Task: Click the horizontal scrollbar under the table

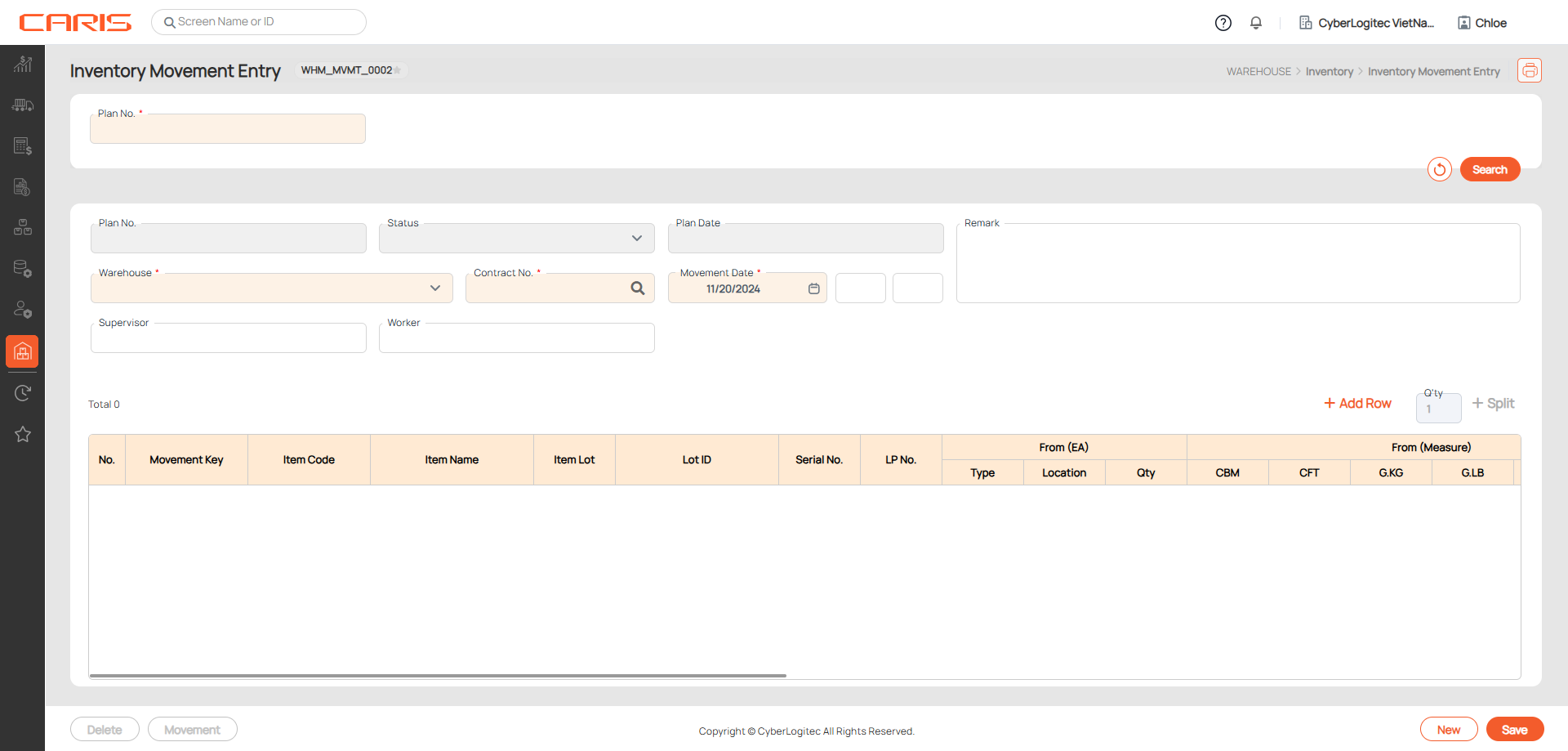Action: [x=438, y=676]
